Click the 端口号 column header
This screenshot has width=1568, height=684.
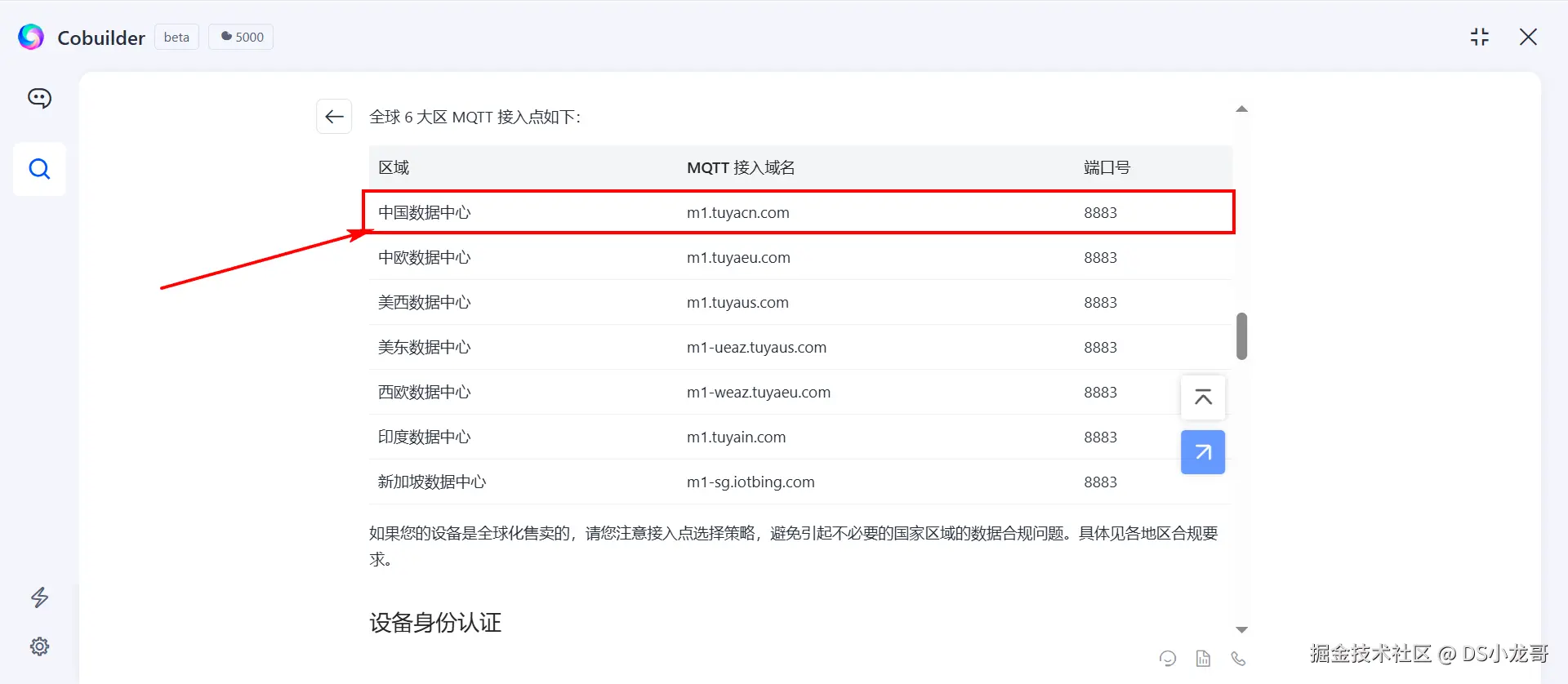[1107, 167]
